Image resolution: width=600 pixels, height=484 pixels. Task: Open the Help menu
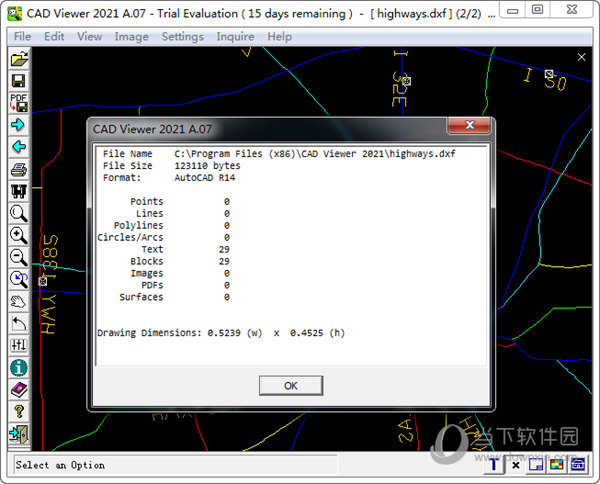click(279, 36)
